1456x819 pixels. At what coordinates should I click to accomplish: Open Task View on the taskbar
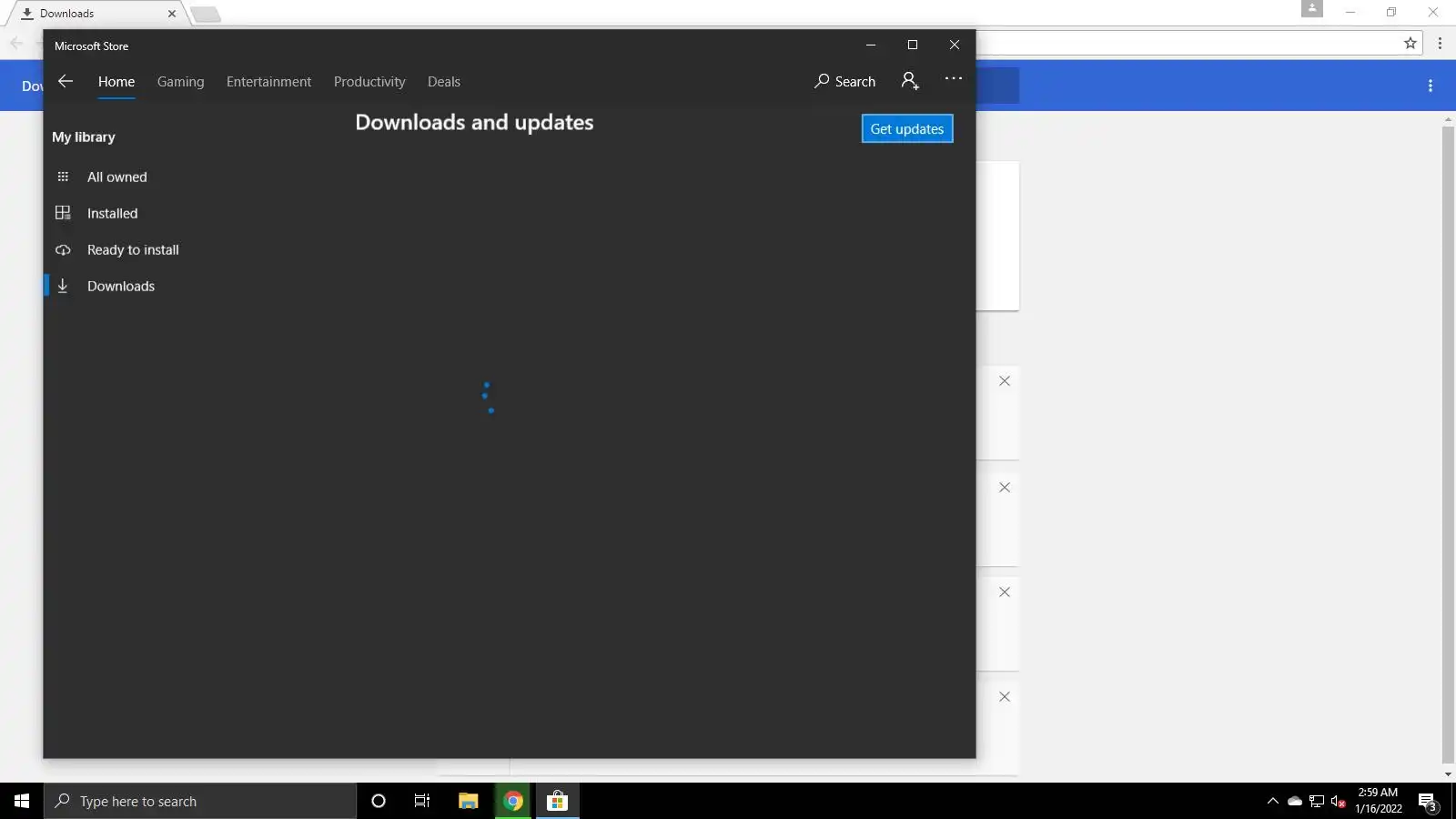[422, 801]
